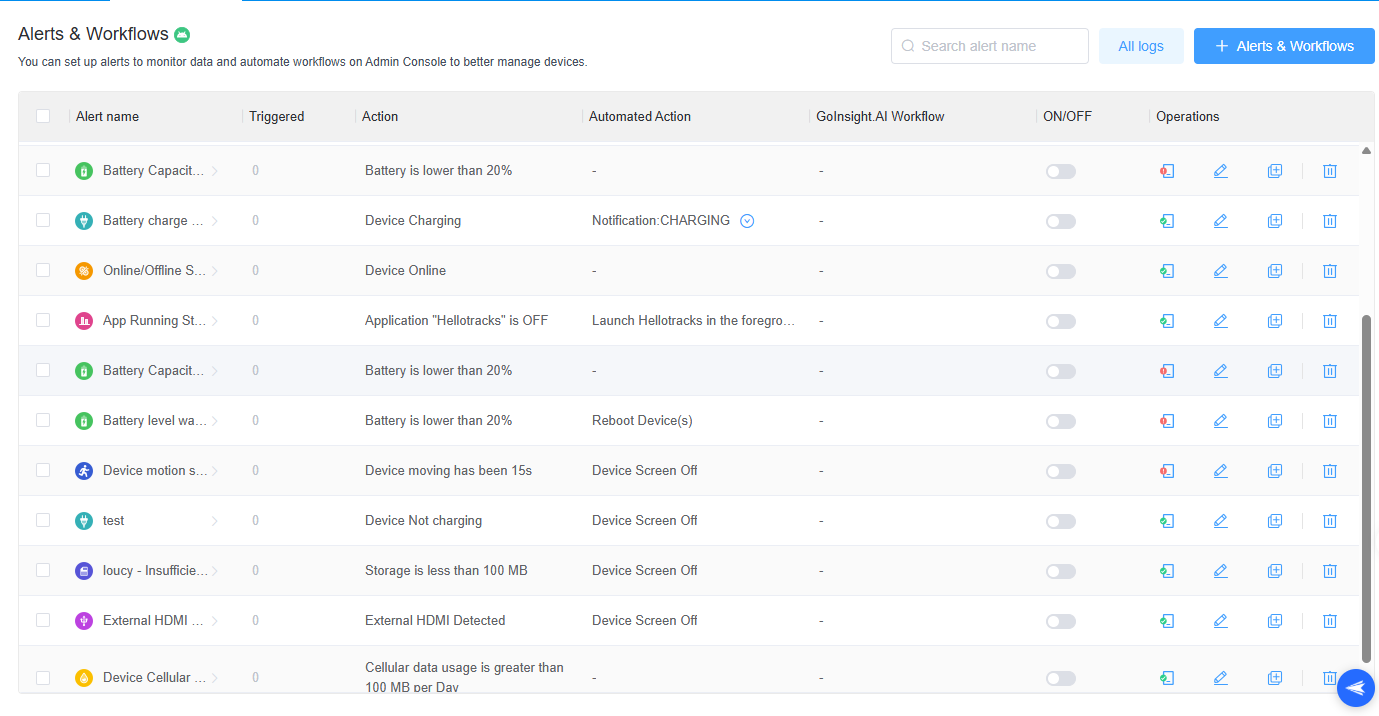Expand the Device motion alert chevron
1379x716 pixels.
(x=214, y=471)
